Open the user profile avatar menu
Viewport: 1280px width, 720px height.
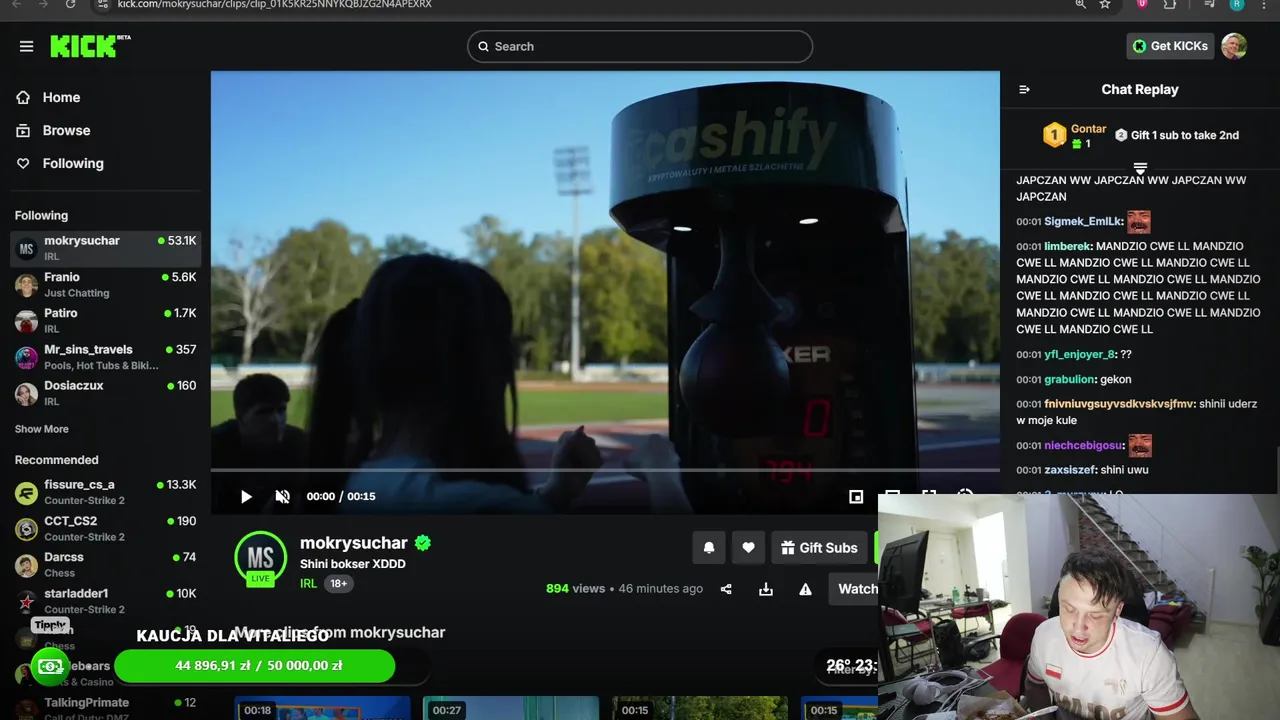click(x=1234, y=46)
